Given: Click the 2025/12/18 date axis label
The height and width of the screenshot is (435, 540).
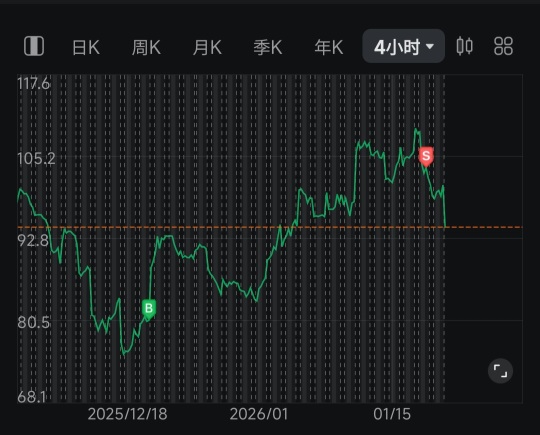Looking at the screenshot, I should tap(127, 414).
